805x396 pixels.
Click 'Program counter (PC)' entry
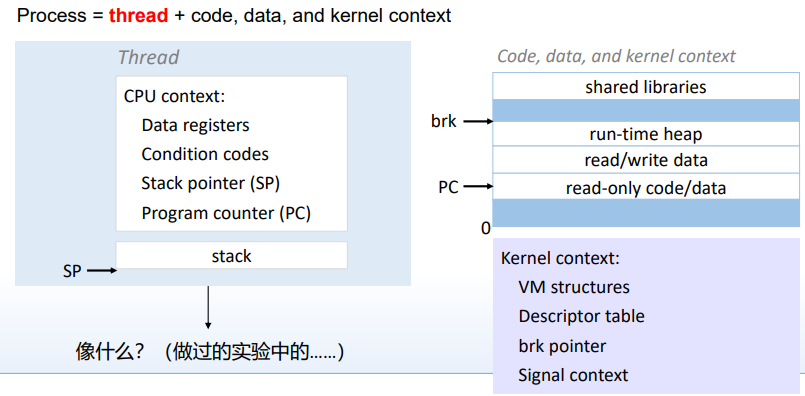[226, 213]
